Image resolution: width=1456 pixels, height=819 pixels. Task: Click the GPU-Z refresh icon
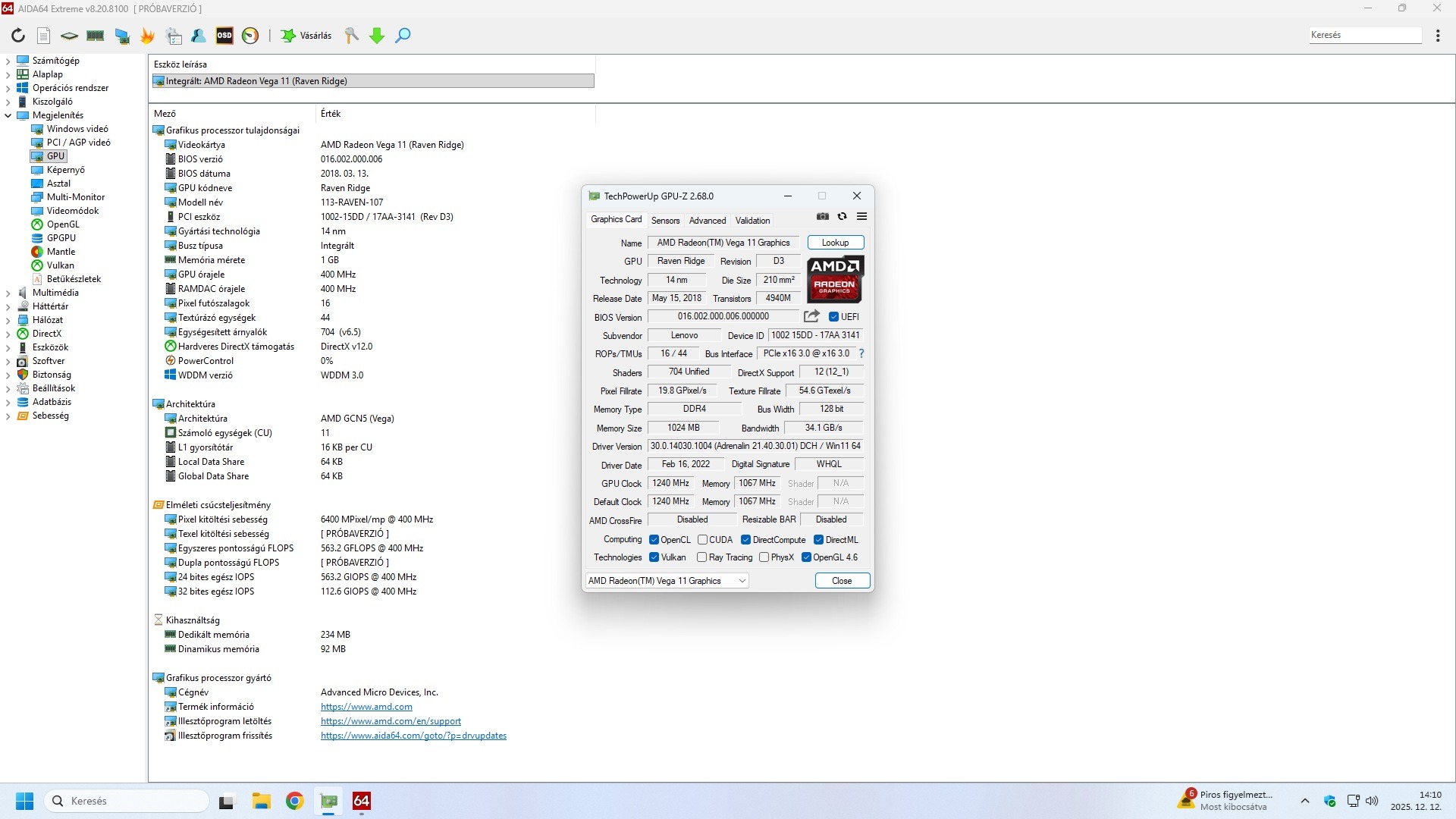[842, 217]
